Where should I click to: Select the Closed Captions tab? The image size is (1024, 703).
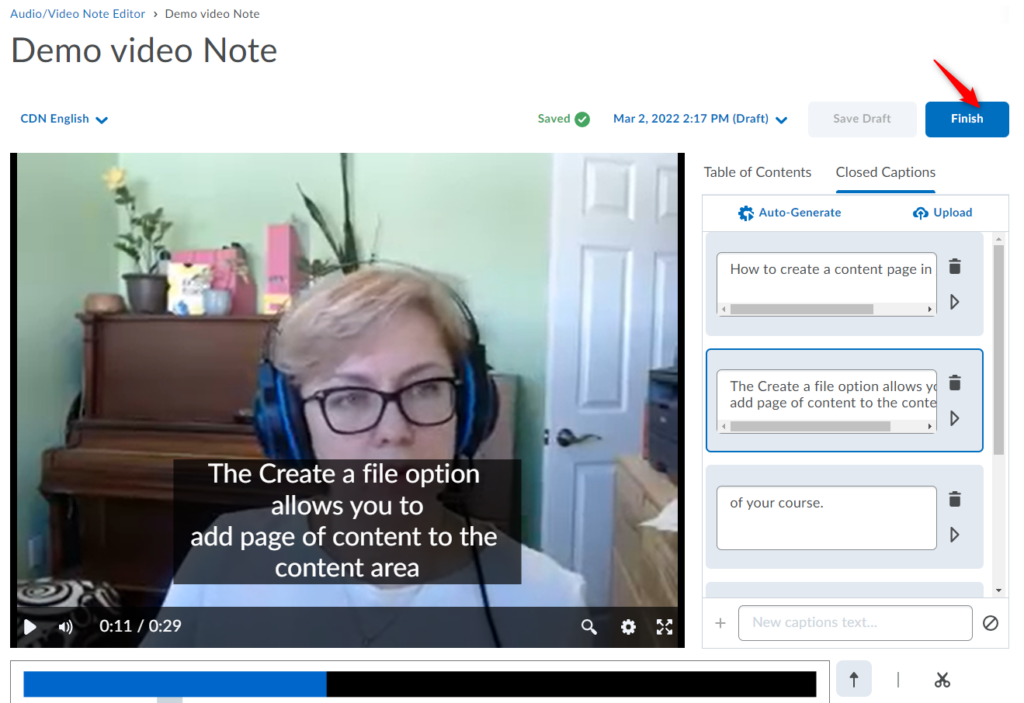tap(885, 172)
